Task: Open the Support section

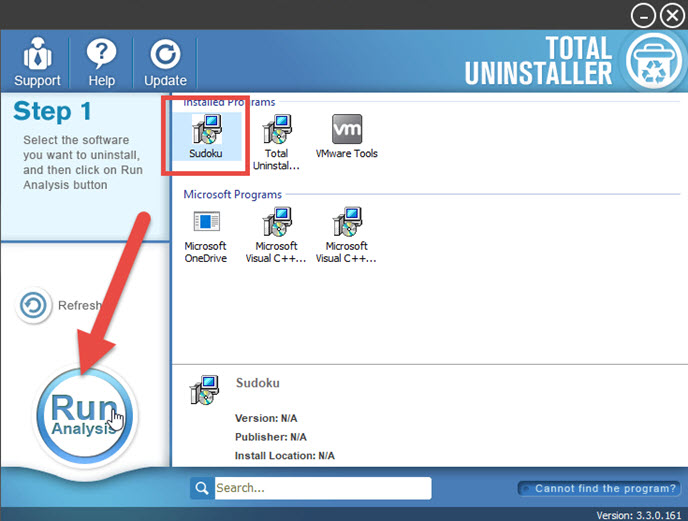Action: click(37, 62)
